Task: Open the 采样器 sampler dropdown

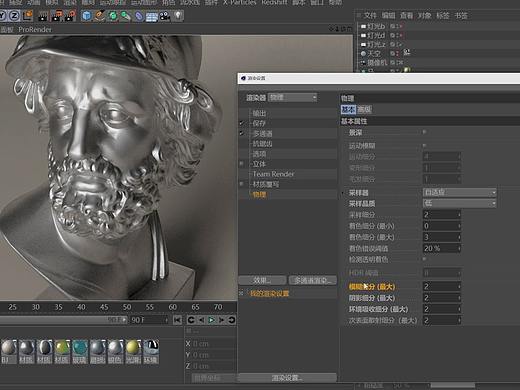Action: coord(459,192)
